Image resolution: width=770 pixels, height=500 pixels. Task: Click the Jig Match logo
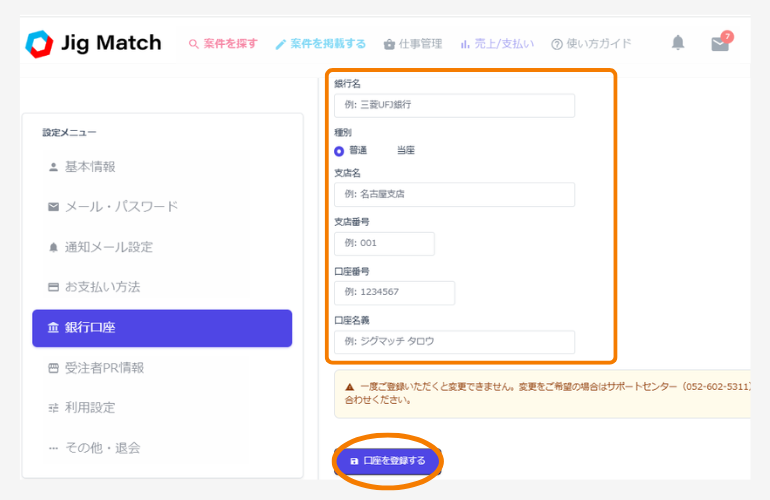tap(93, 44)
